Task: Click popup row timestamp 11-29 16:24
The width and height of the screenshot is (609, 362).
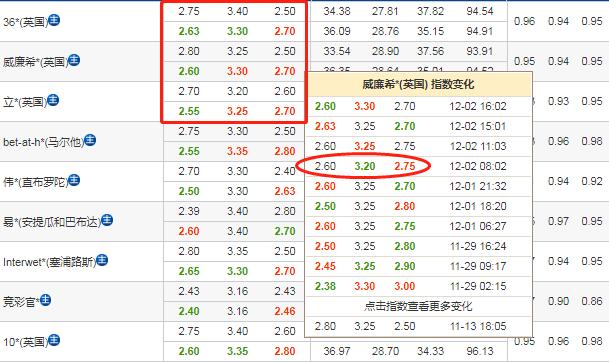Action: 478,246
